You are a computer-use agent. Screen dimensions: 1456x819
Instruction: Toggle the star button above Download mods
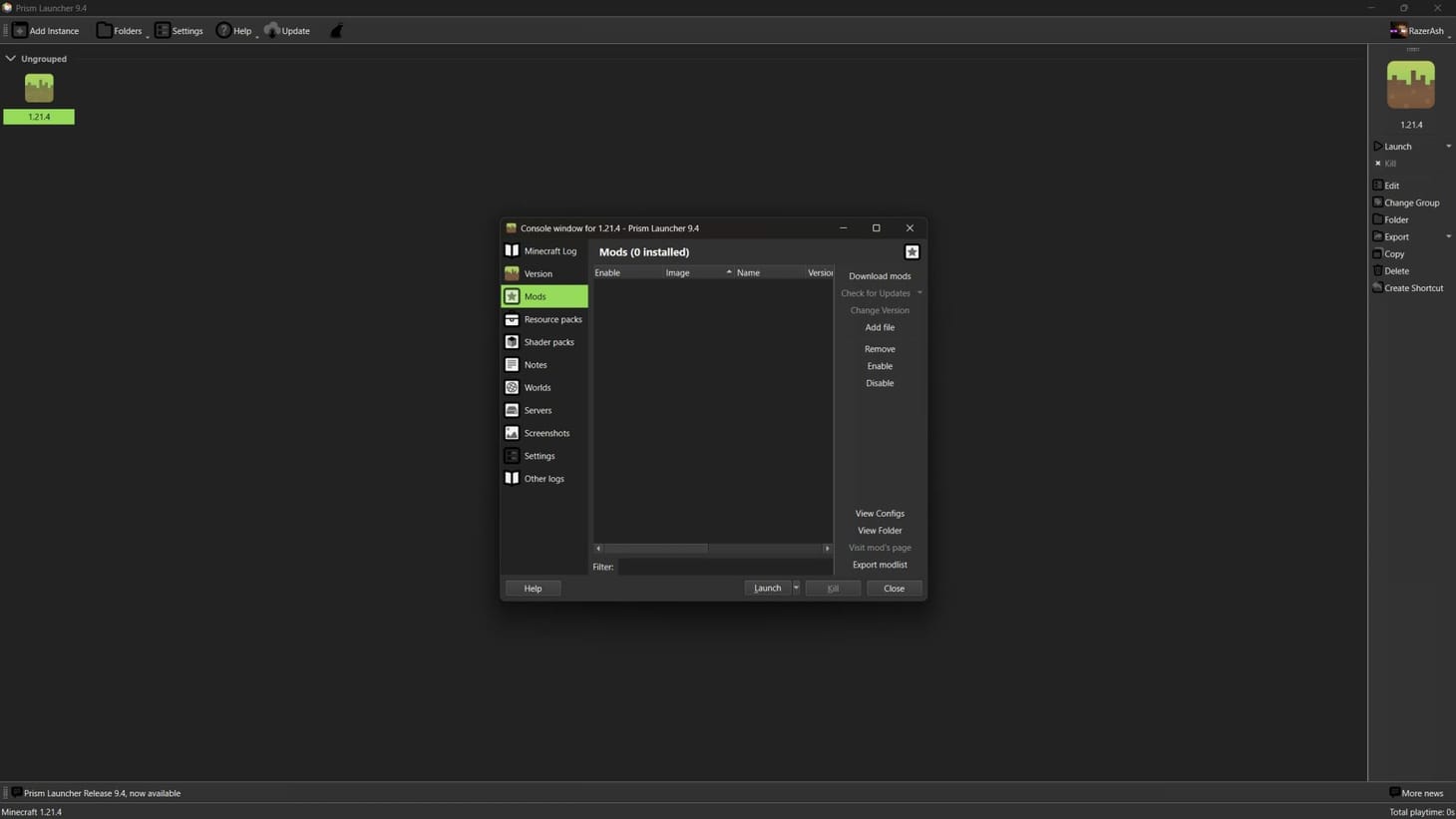pyautogui.click(x=911, y=251)
